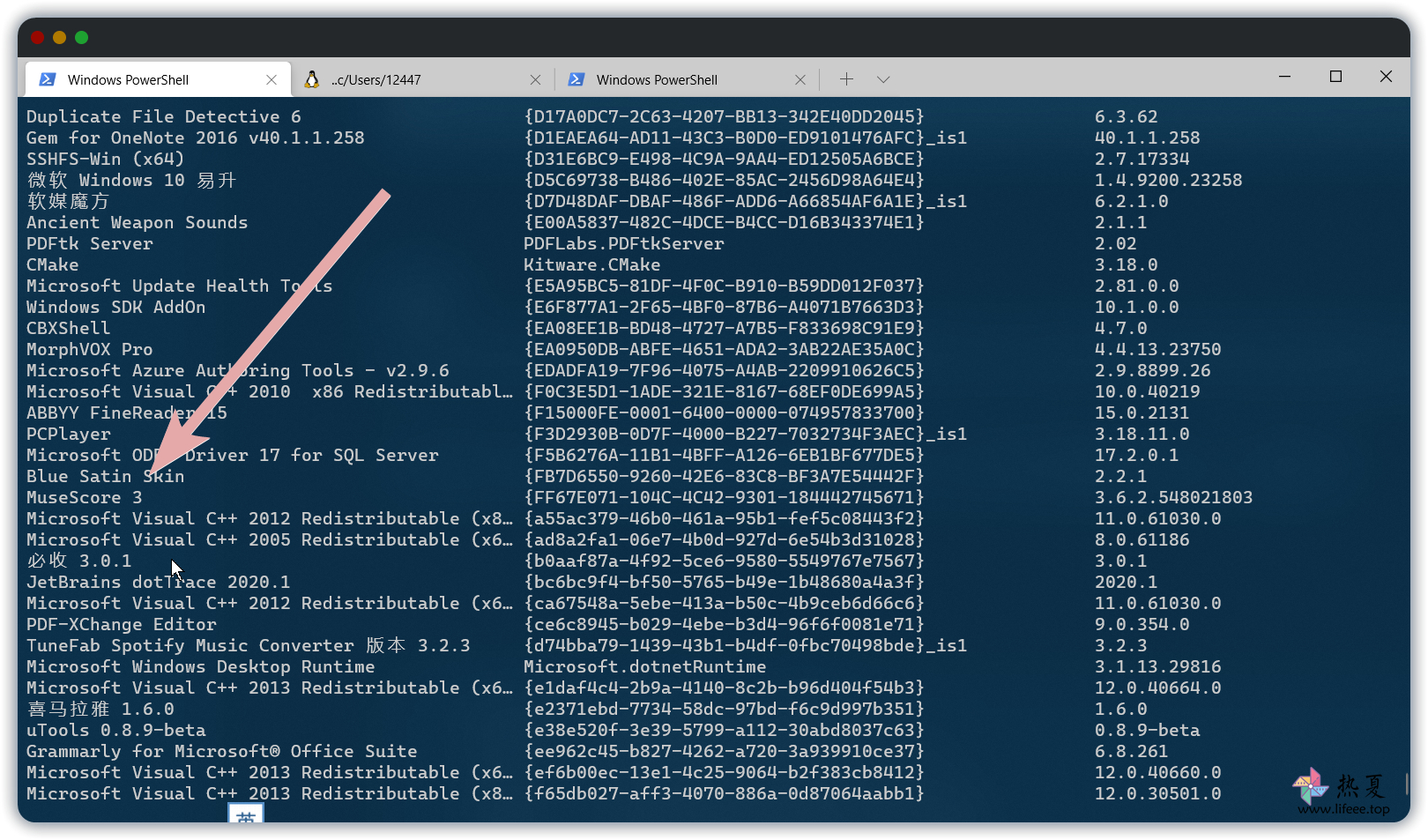This screenshot has width=1428, height=840.
Task: Click the identifier "Kitware.CMake"
Action: coord(592,264)
